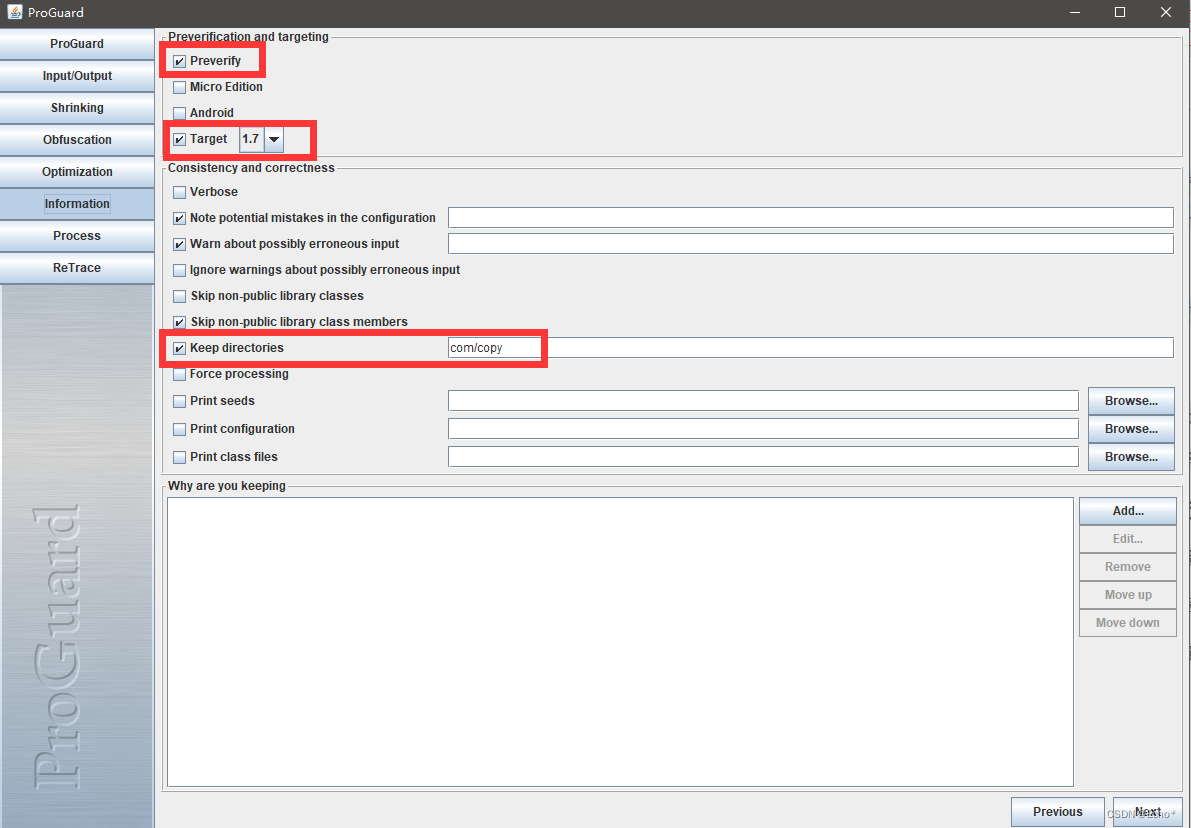
Task: Click the Move down button
Action: pyautogui.click(x=1128, y=624)
